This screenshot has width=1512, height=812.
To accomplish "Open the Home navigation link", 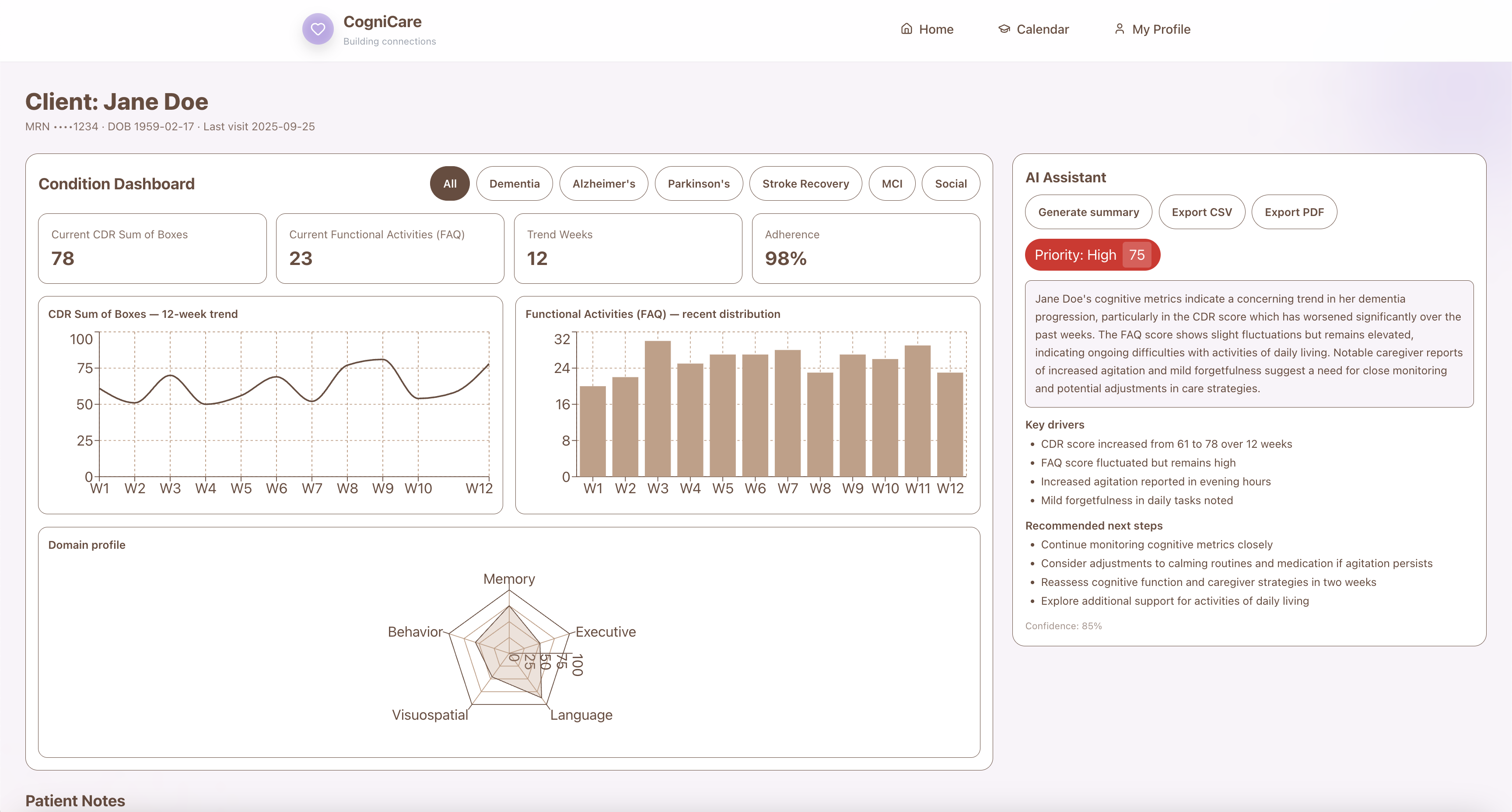I will pos(936,29).
